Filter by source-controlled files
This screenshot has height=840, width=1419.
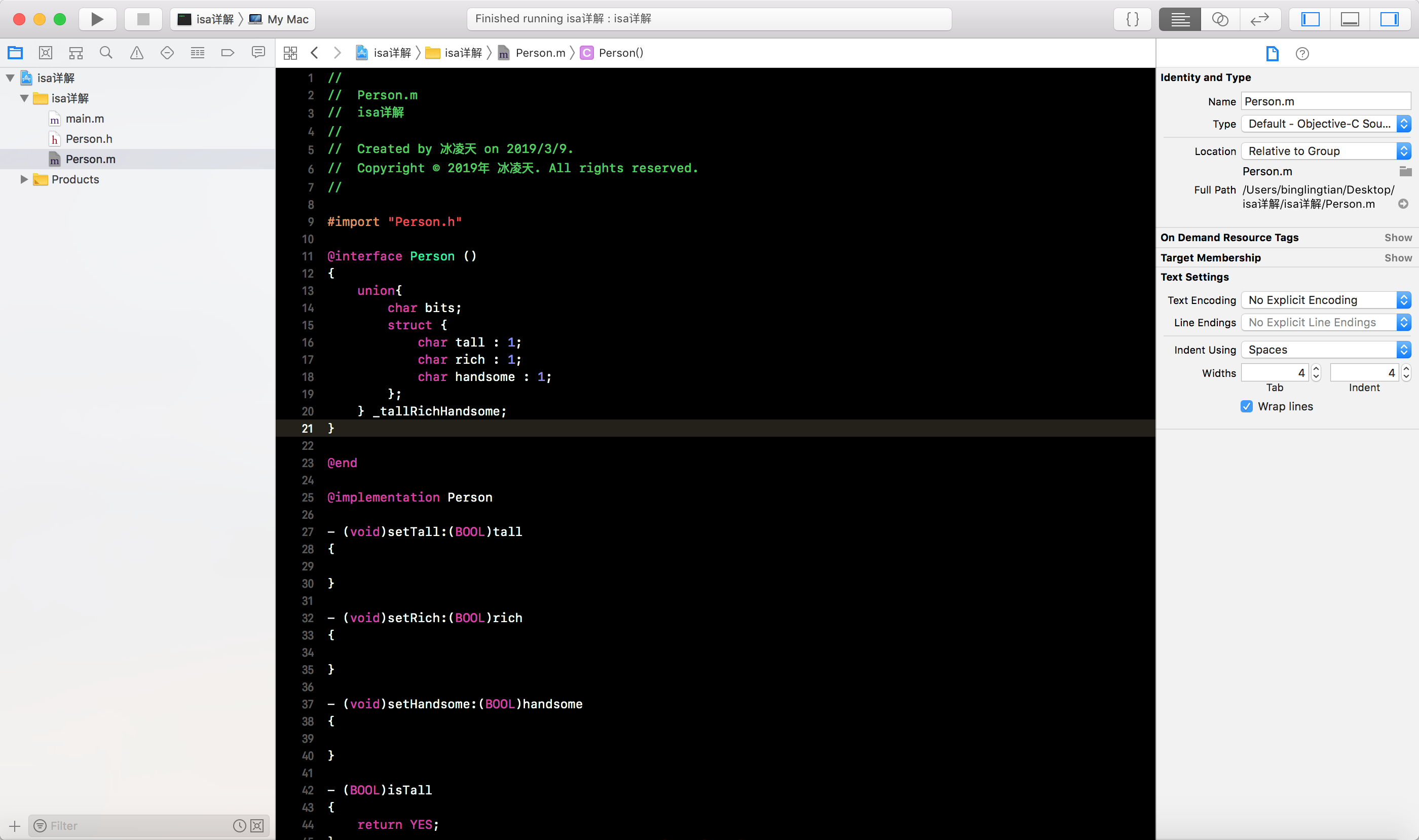(257, 826)
